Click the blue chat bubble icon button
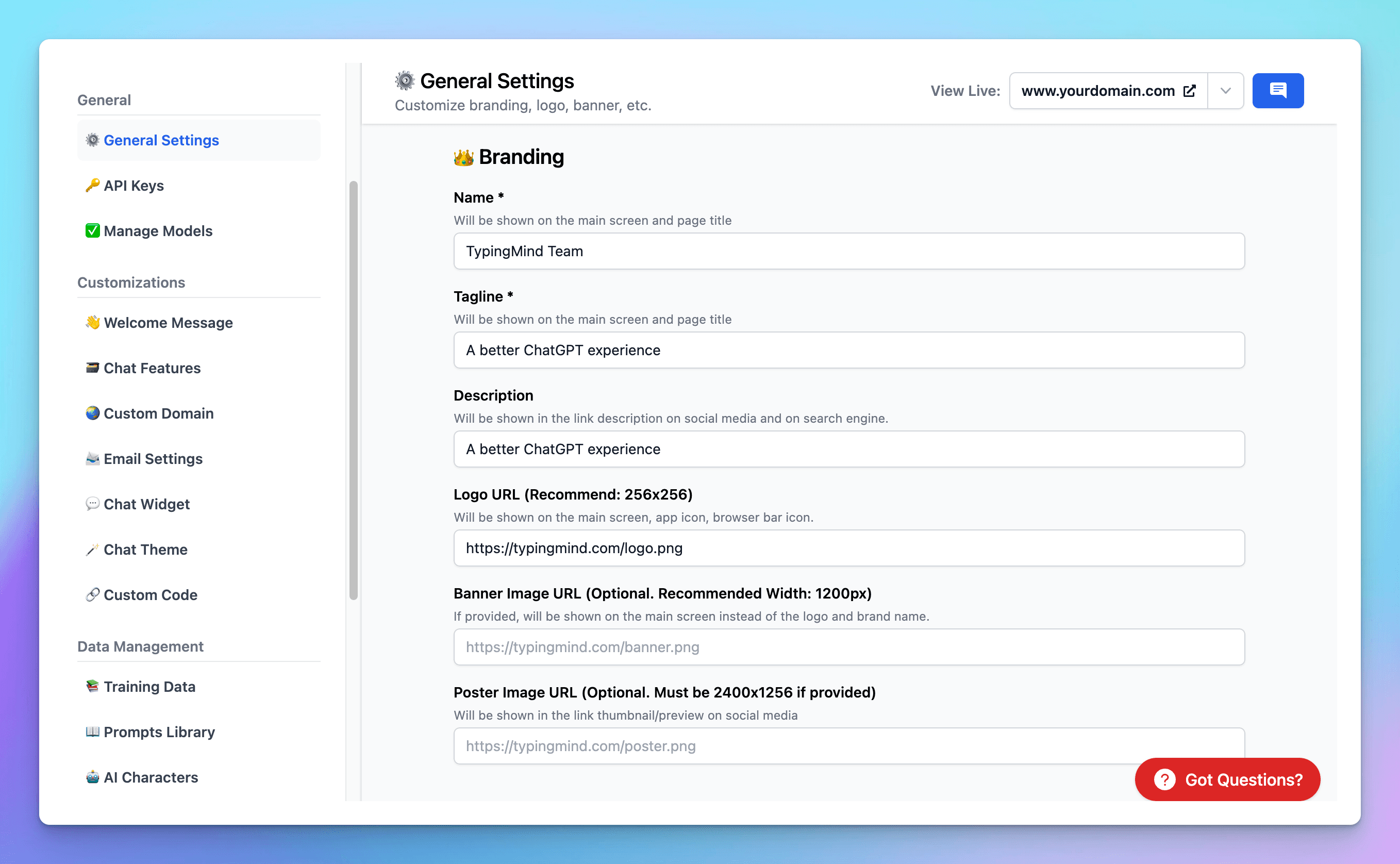This screenshot has height=864, width=1400. 1277,90
